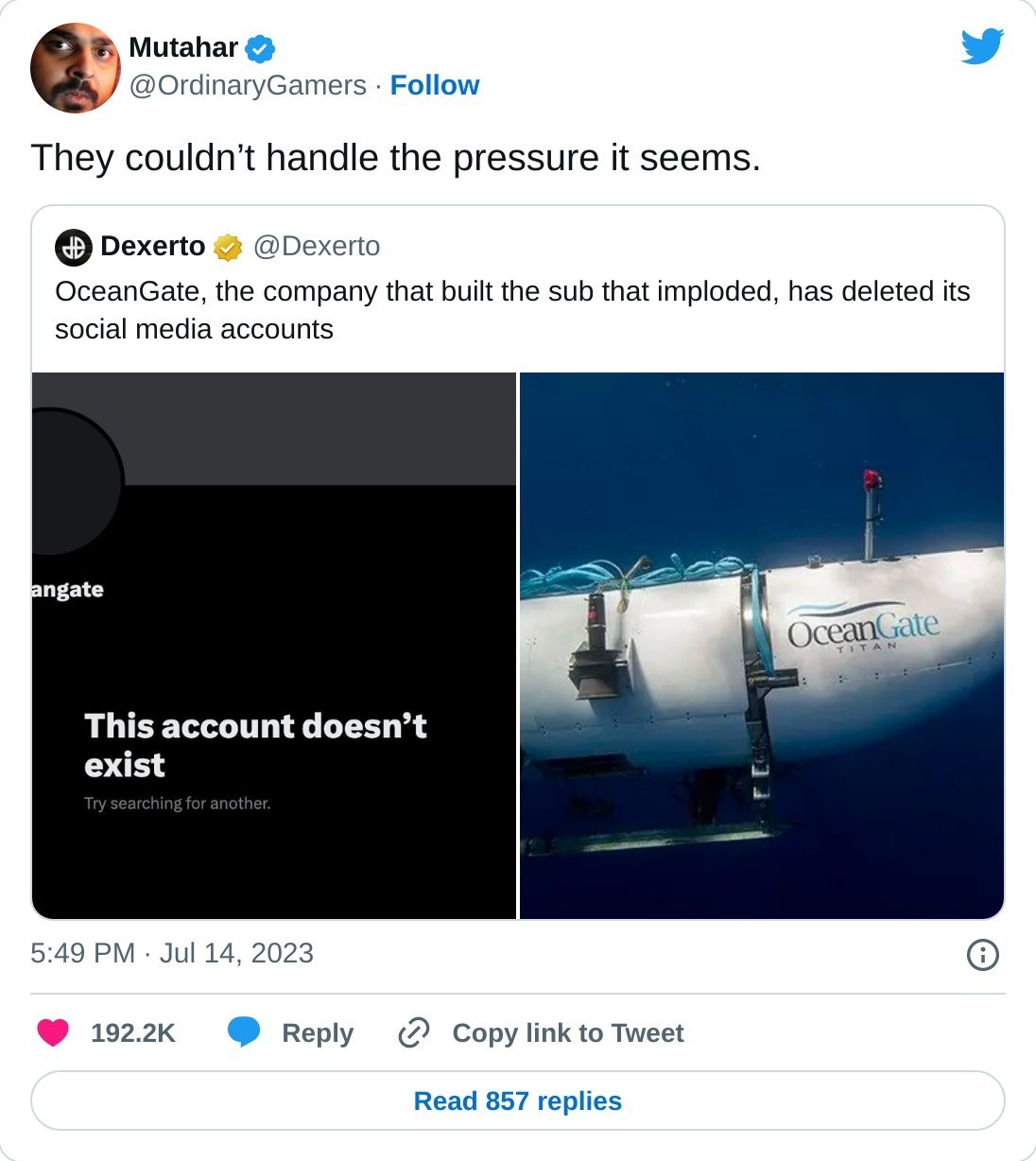1036x1161 pixels.
Task: Like the tweet with heart icon
Action: (x=53, y=1032)
